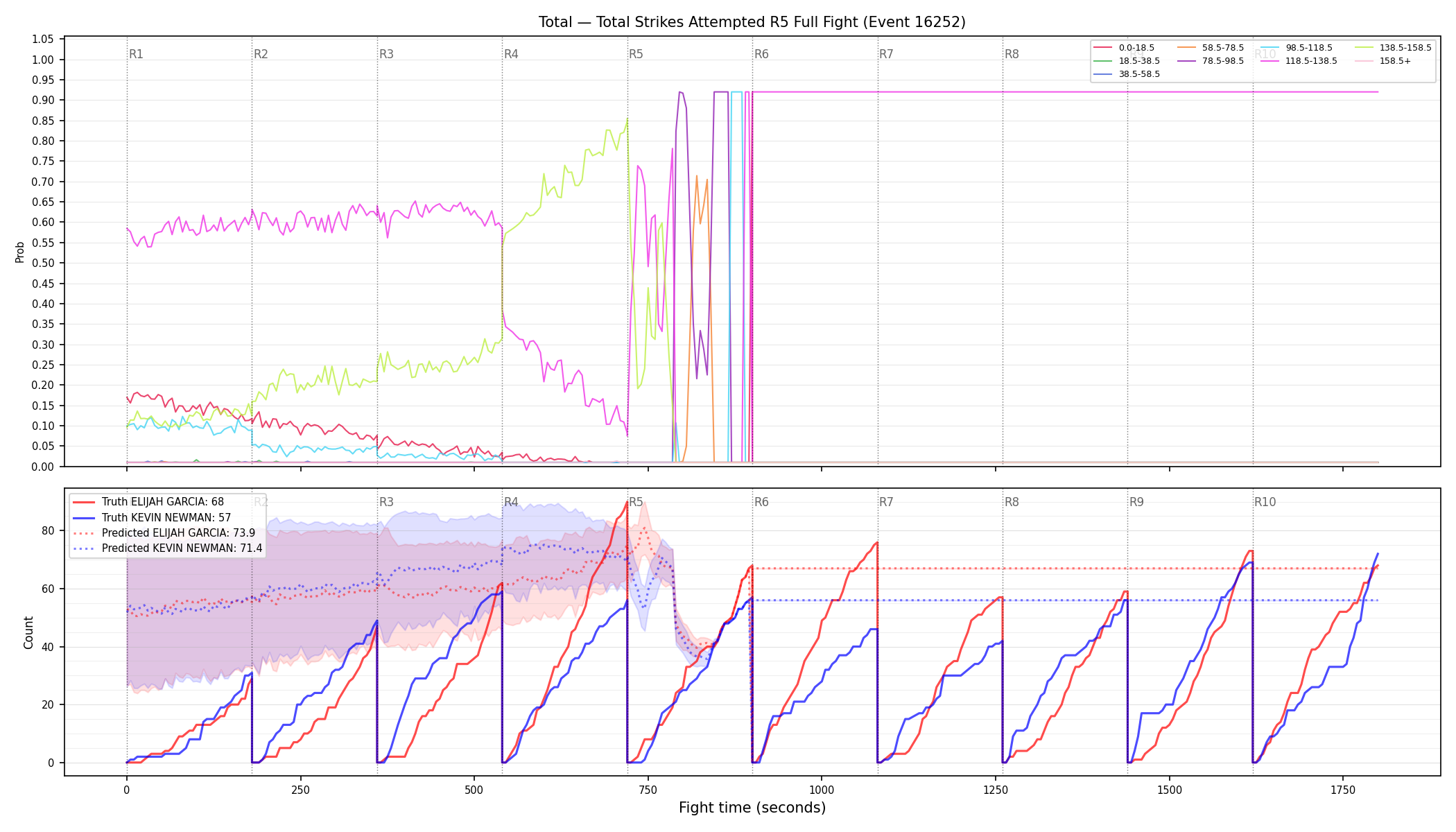Click the 20 tick on the Count axis
Viewport: 1456px width, 832px height.
point(48,705)
